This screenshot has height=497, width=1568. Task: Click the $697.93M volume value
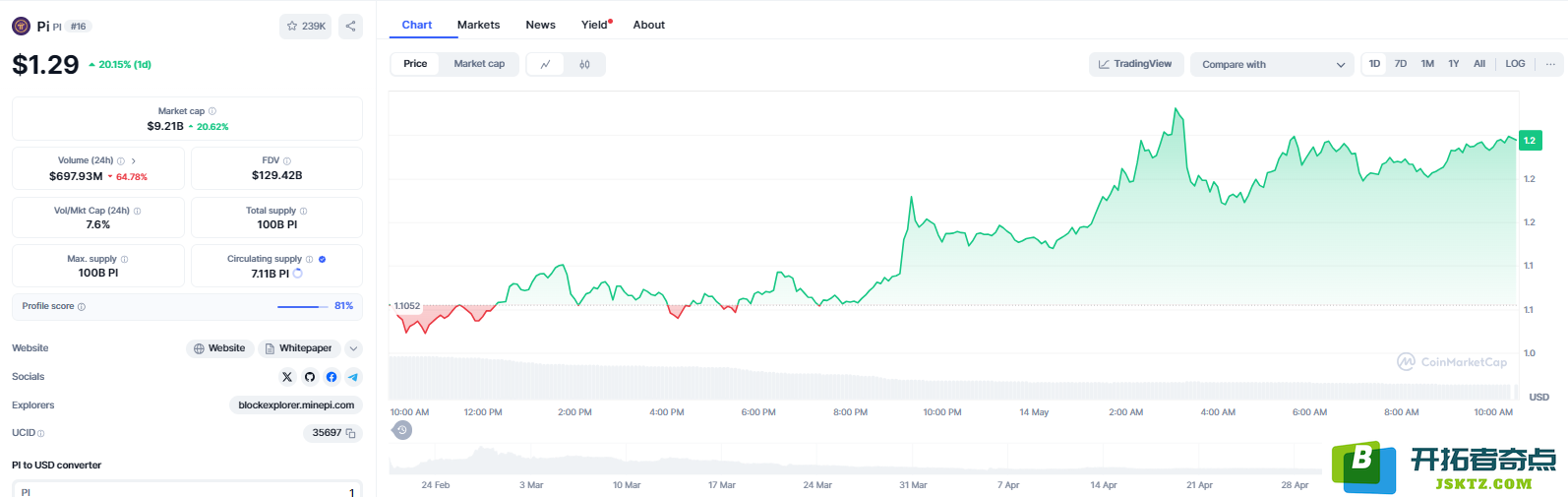(76, 176)
